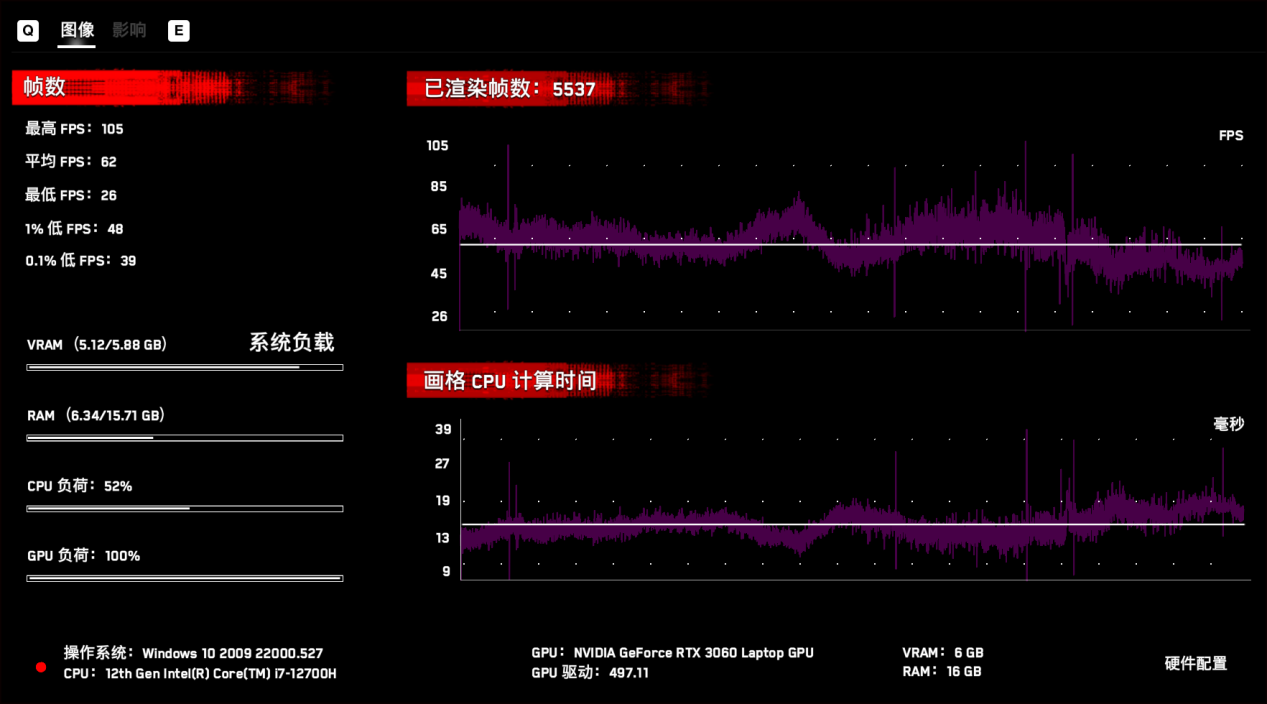
Task: Open the 影响 tab
Action: click(129, 30)
